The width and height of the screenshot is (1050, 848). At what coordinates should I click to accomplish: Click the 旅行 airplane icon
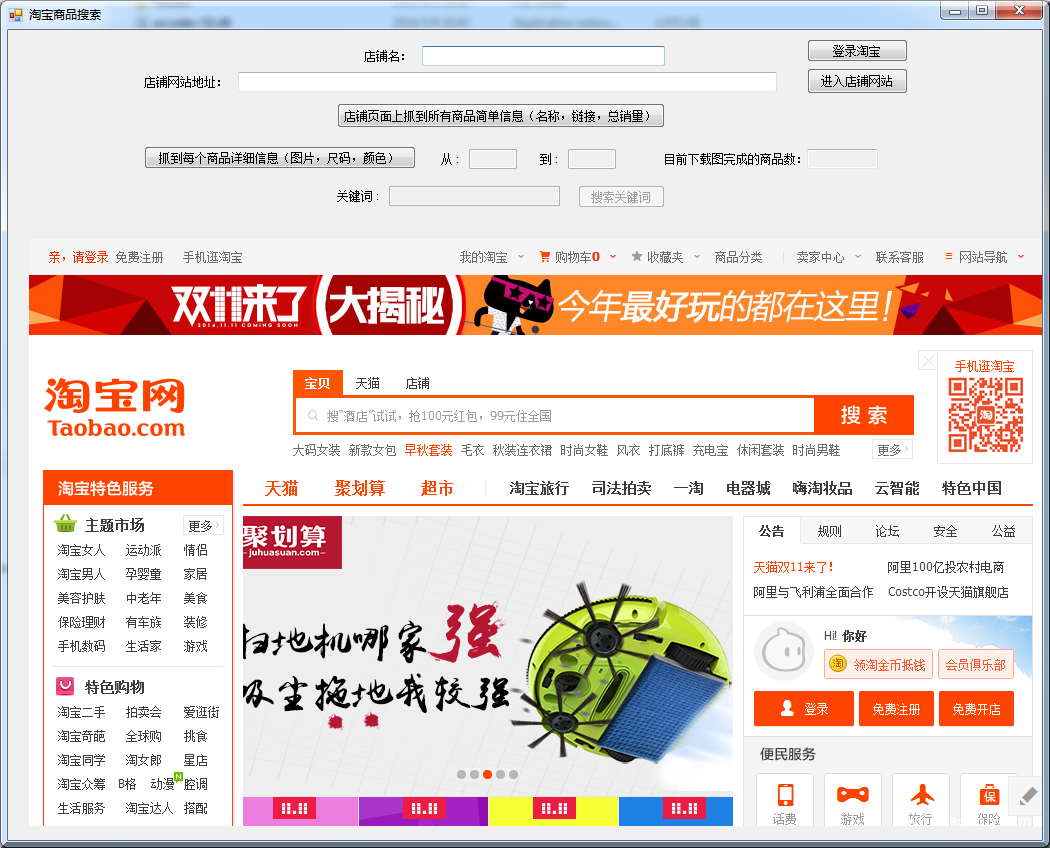pos(921,795)
